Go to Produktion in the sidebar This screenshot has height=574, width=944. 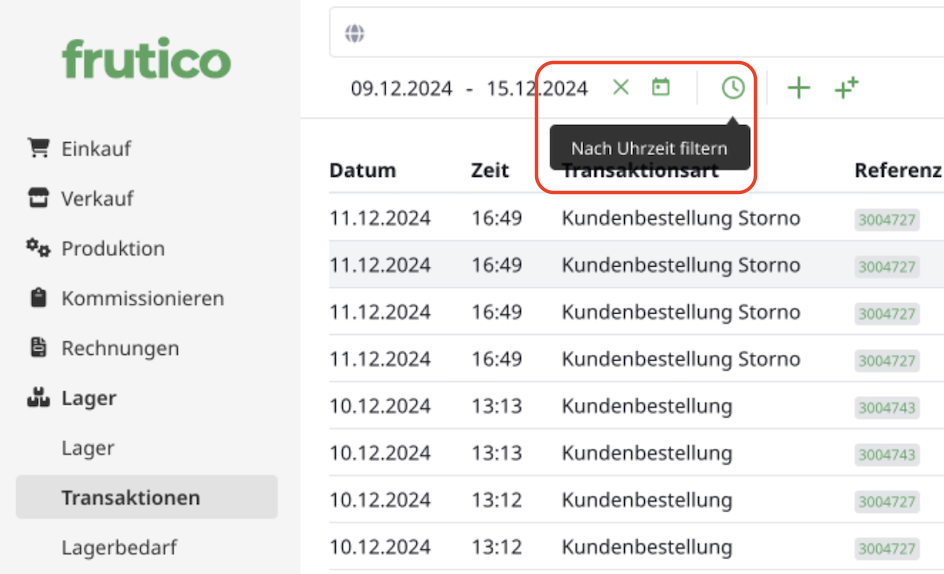click(112, 248)
